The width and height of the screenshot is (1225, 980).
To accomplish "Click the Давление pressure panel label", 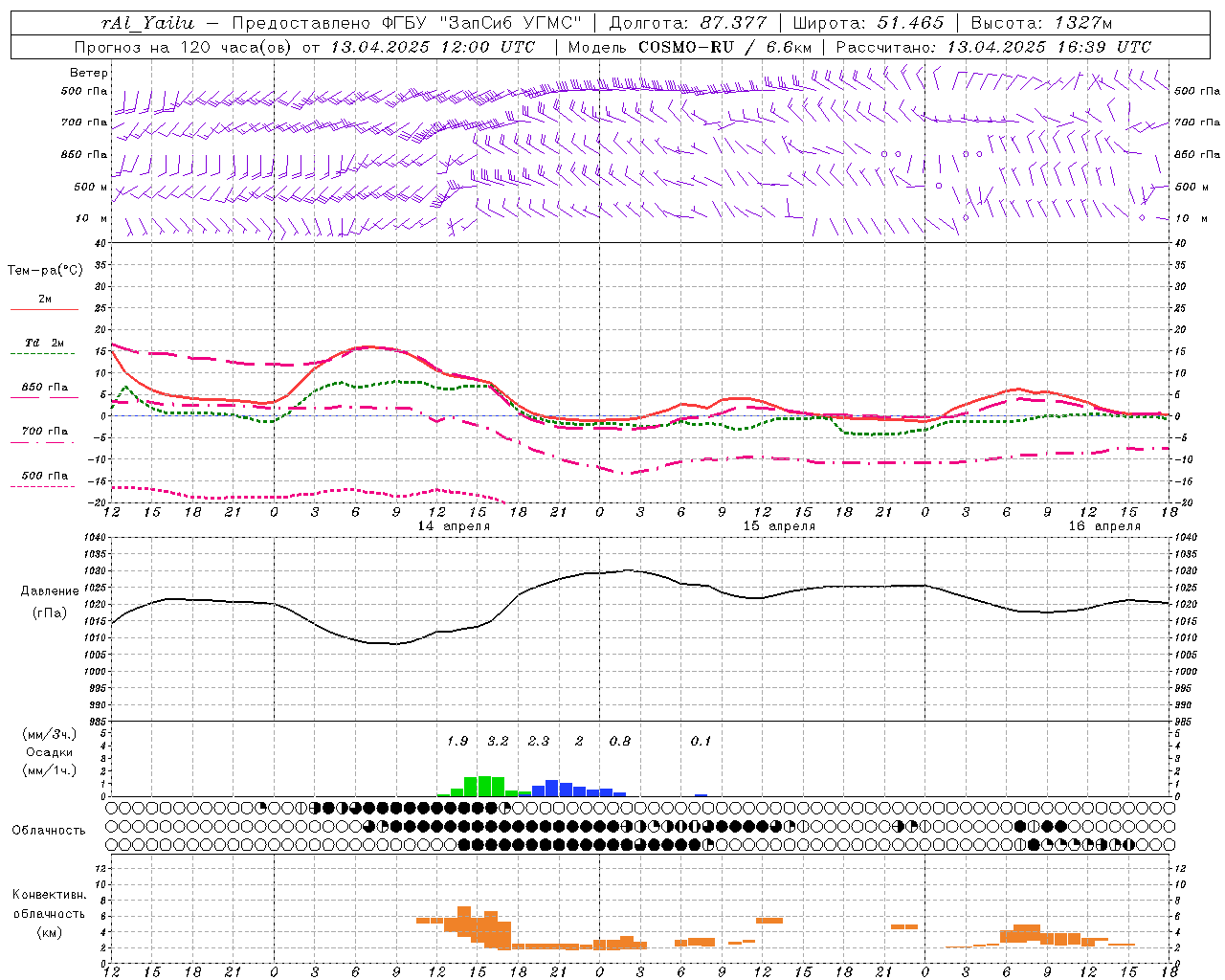I will [48, 591].
